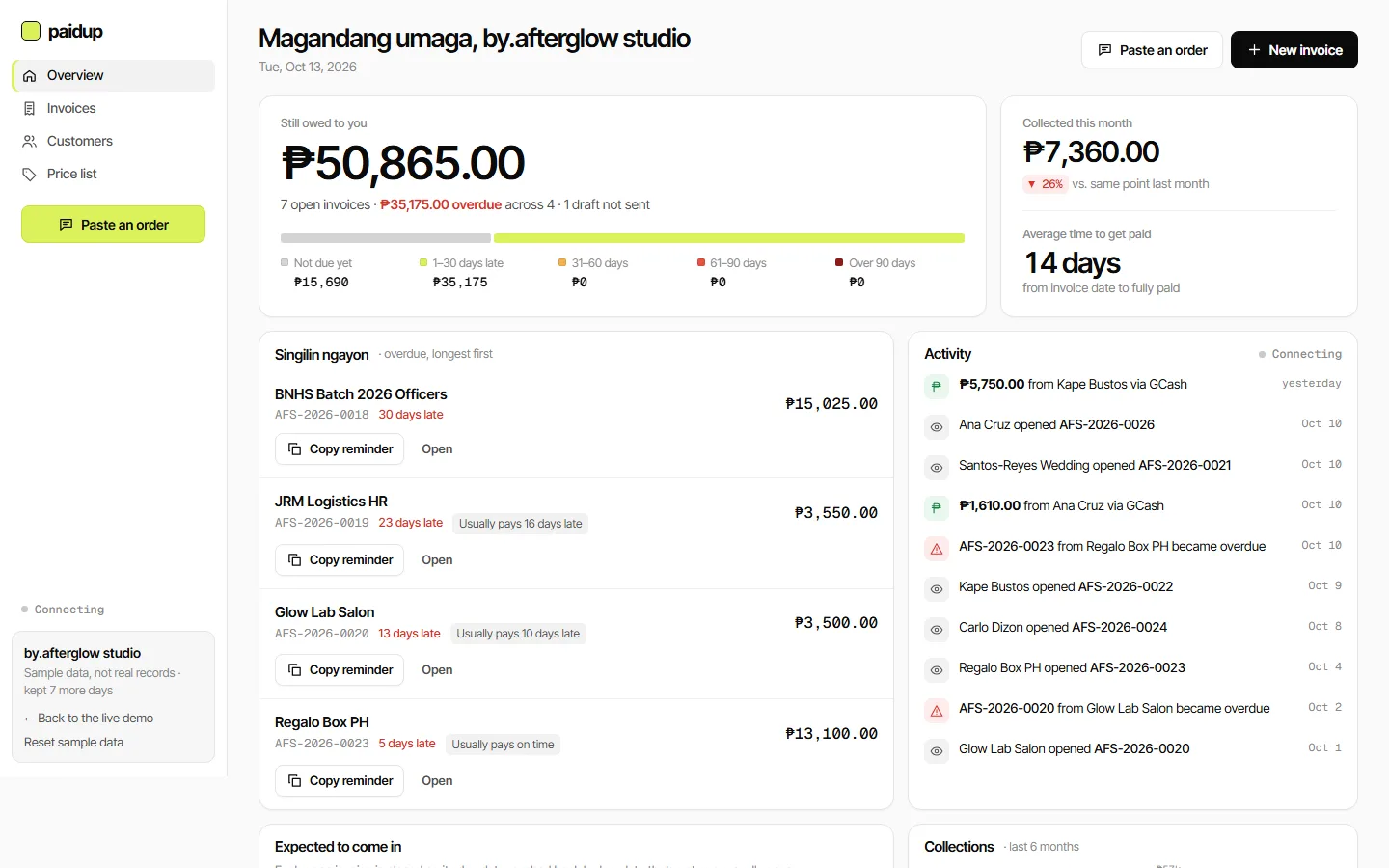The image size is (1389, 868).
Task: Create a New invoice
Action: [1294, 50]
